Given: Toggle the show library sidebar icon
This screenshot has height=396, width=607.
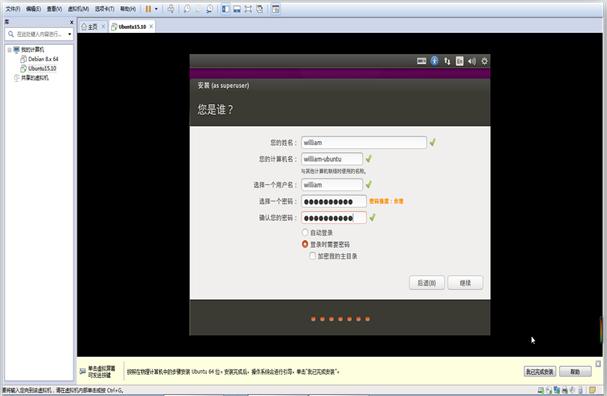Looking at the screenshot, I should tap(225, 9).
